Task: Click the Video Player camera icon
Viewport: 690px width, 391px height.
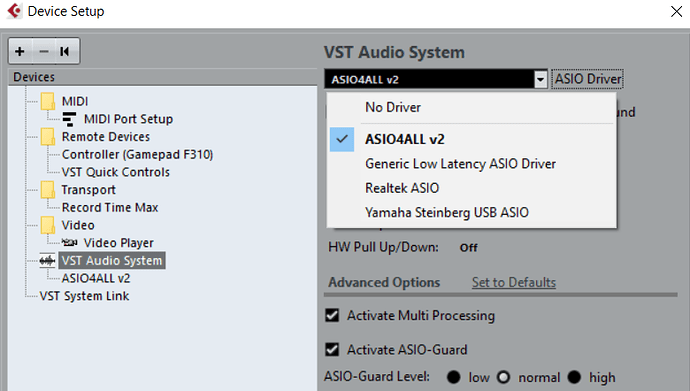Action: (70, 242)
